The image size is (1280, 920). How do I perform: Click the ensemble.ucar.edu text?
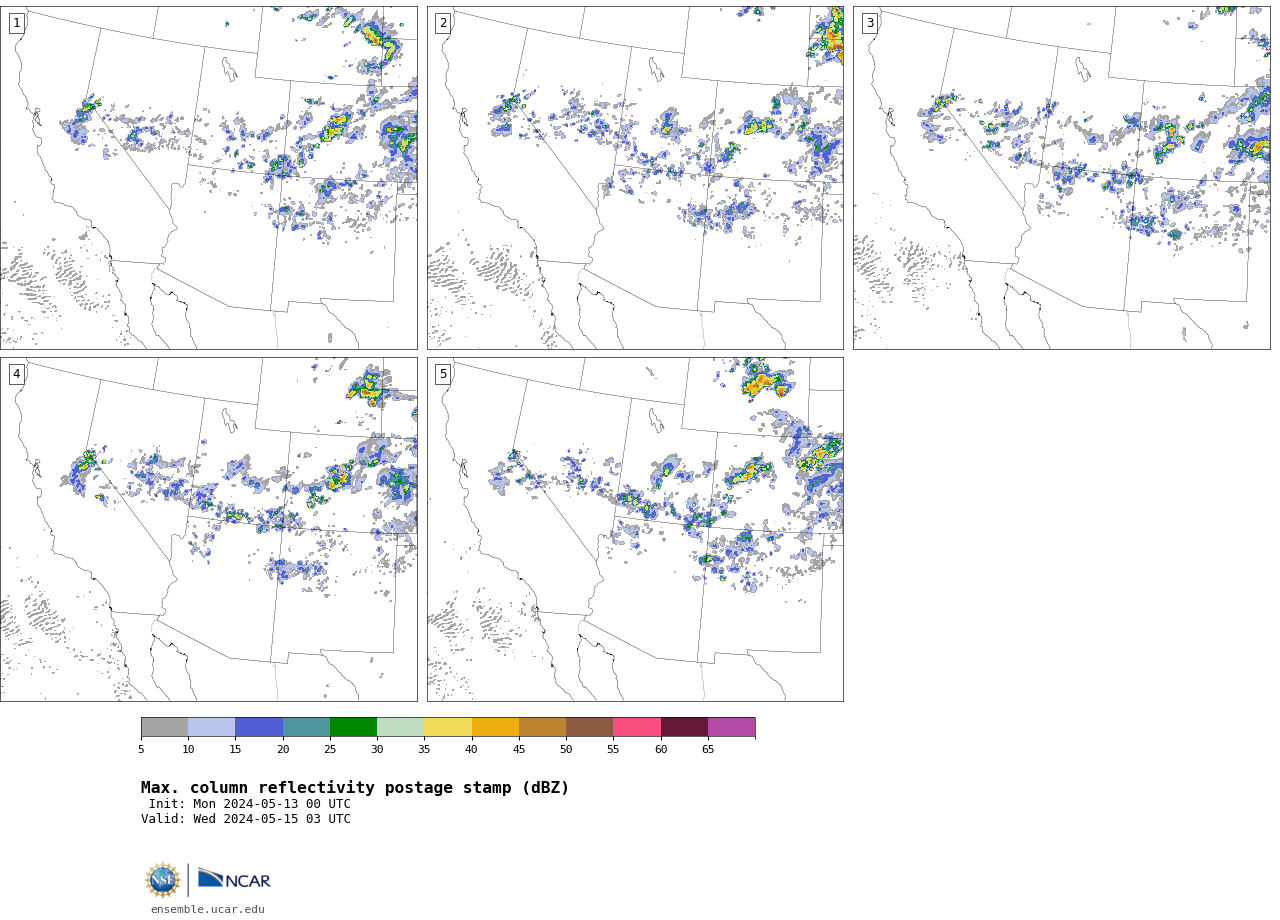tap(208, 910)
